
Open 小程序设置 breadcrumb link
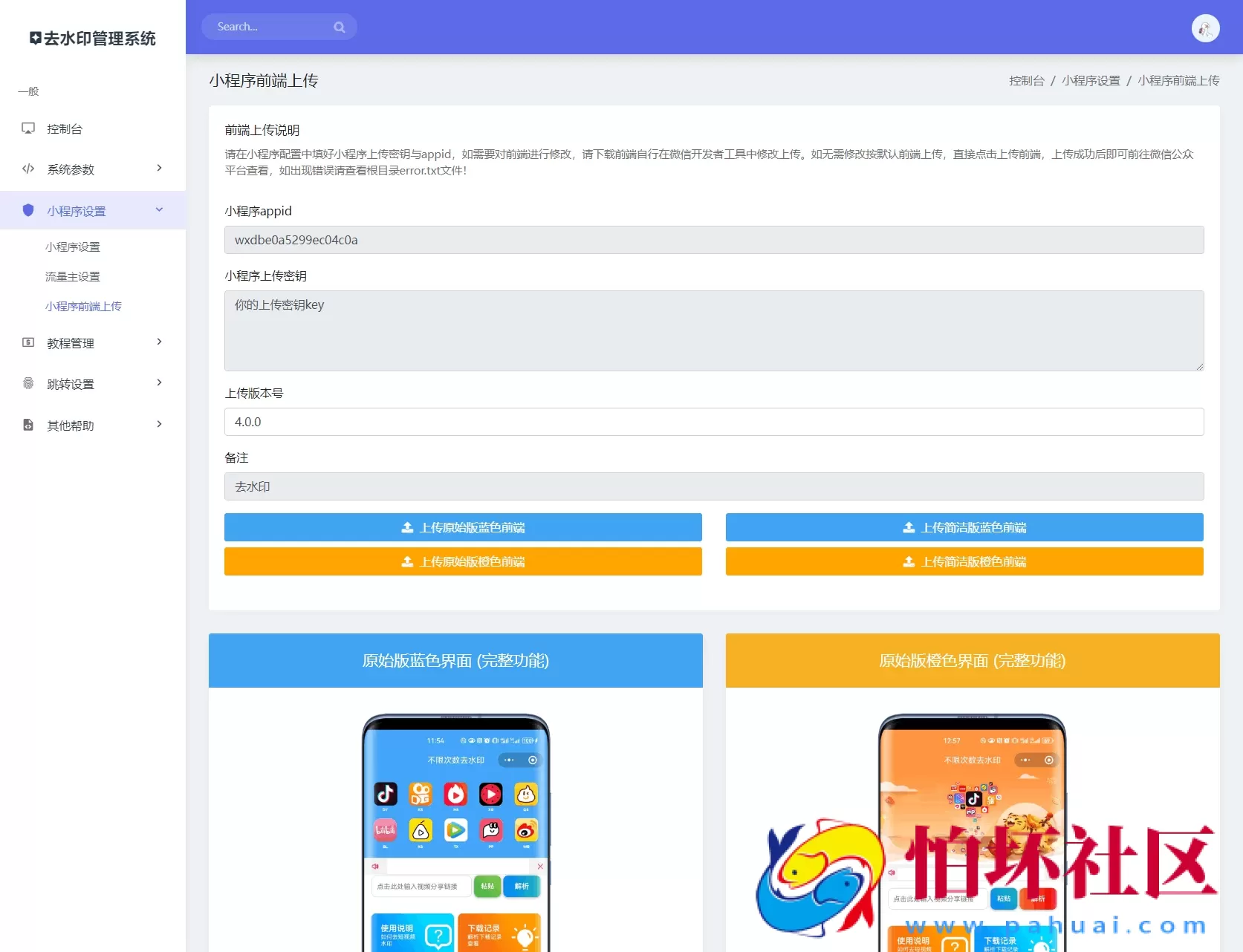1091,80
